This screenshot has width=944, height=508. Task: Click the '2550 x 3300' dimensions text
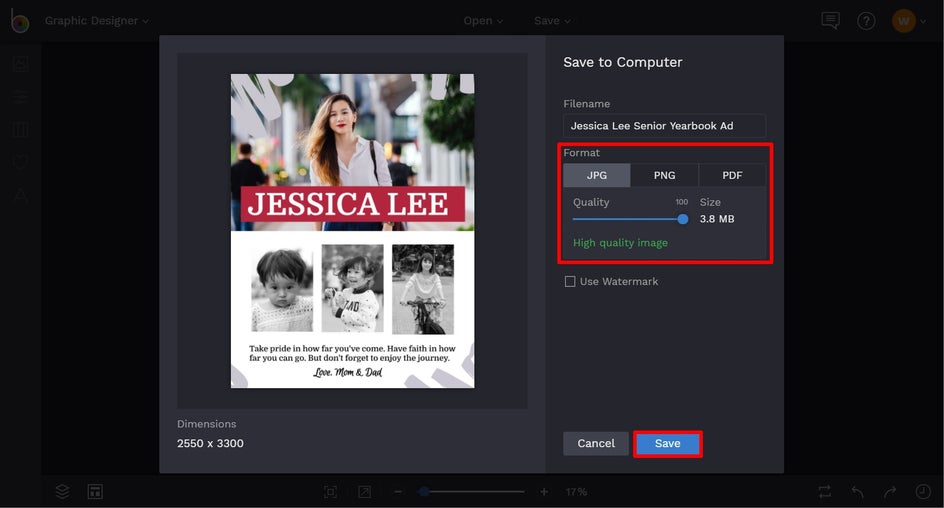[210, 444]
